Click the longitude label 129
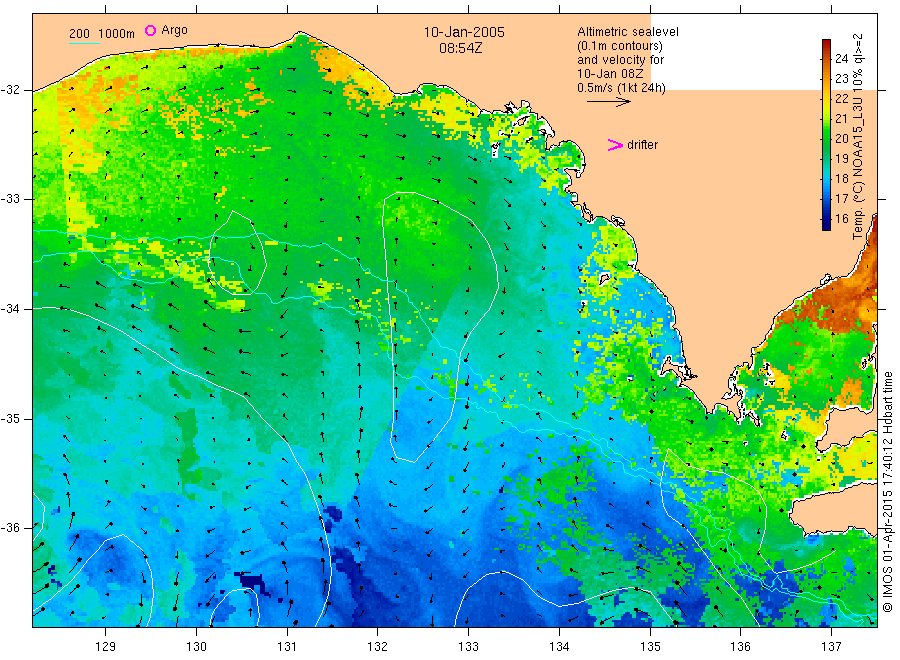The image size is (900, 660). [x=106, y=647]
